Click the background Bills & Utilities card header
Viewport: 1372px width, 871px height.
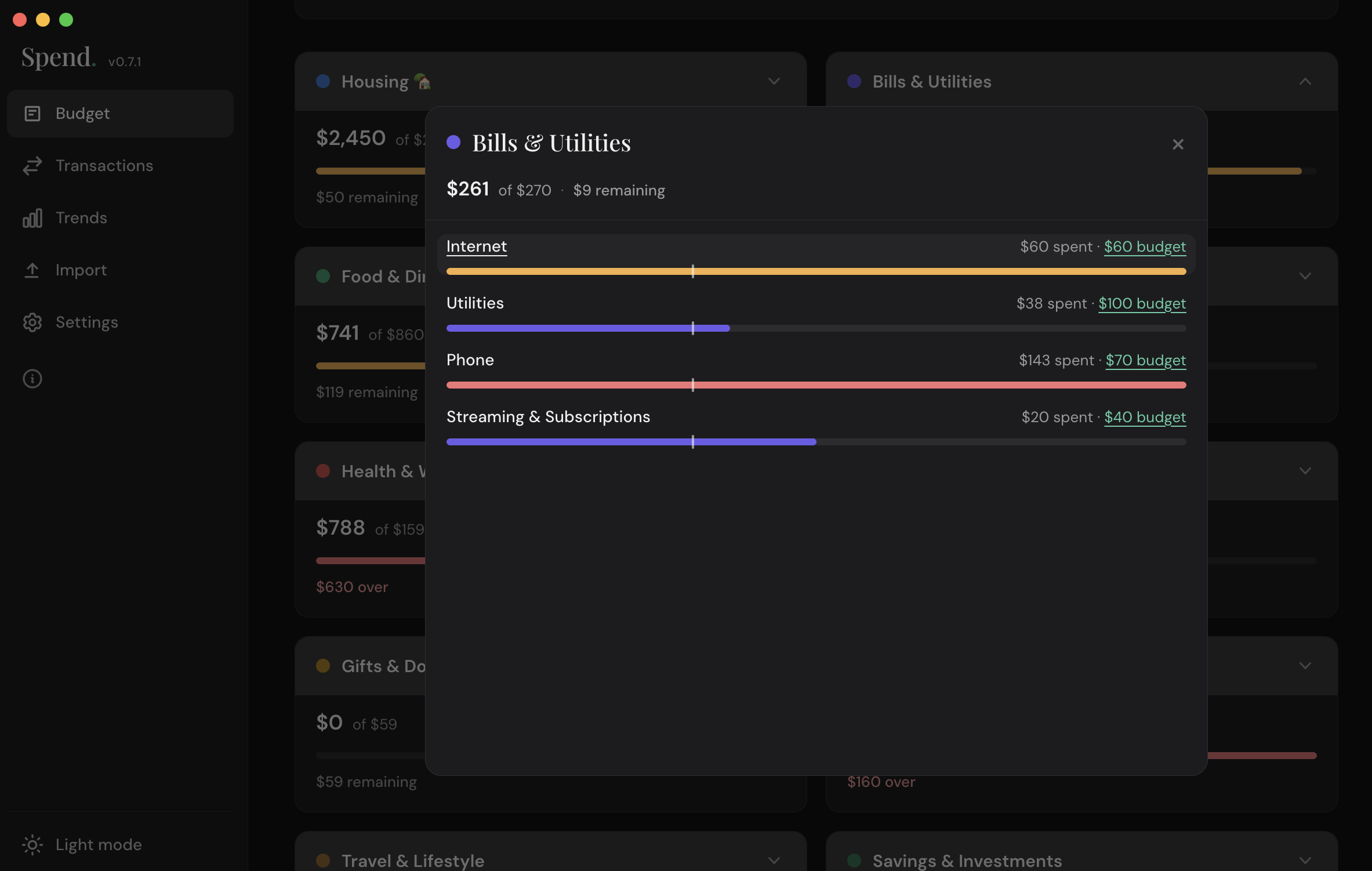[x=1081, y=81]
